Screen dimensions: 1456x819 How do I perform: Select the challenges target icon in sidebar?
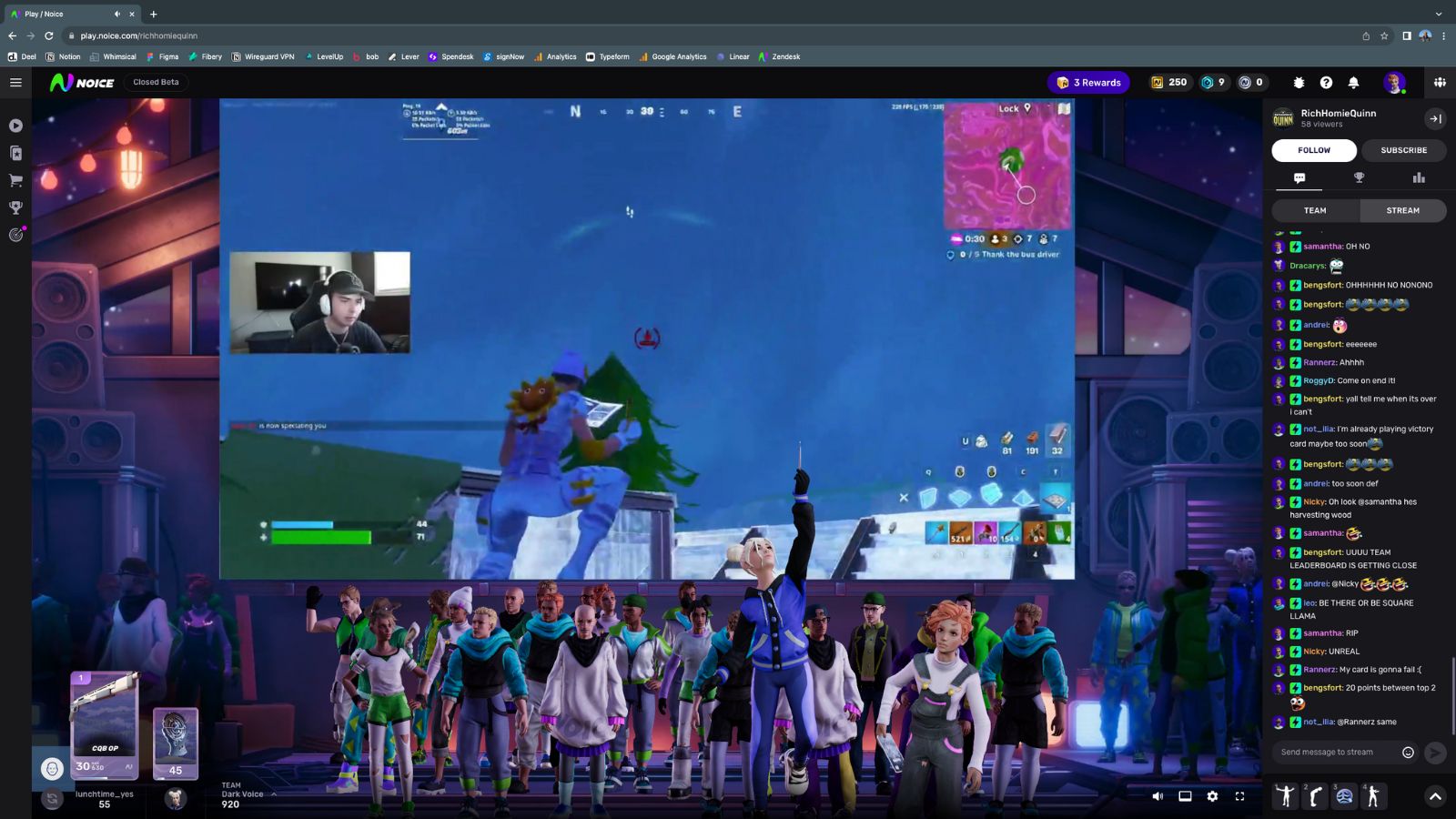15,235
